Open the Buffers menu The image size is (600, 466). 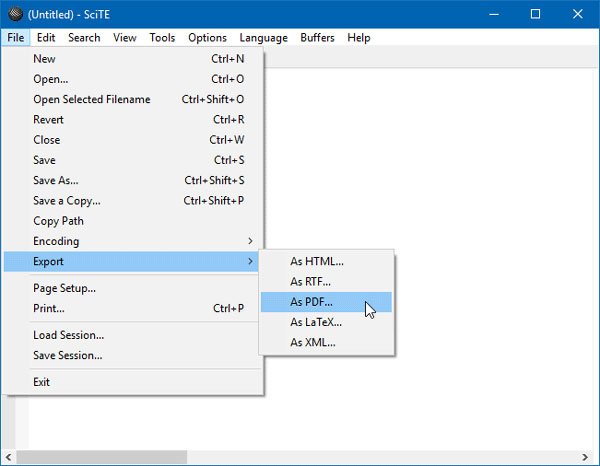pyautogui.click(x=317, y=37)
